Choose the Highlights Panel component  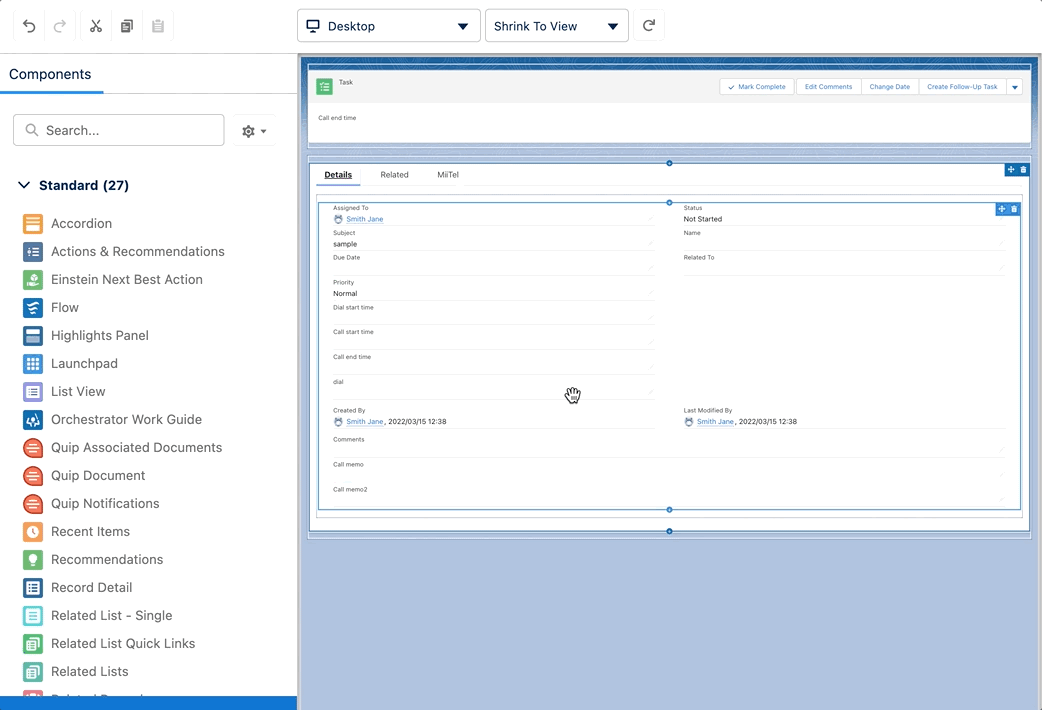pos(99,336)
